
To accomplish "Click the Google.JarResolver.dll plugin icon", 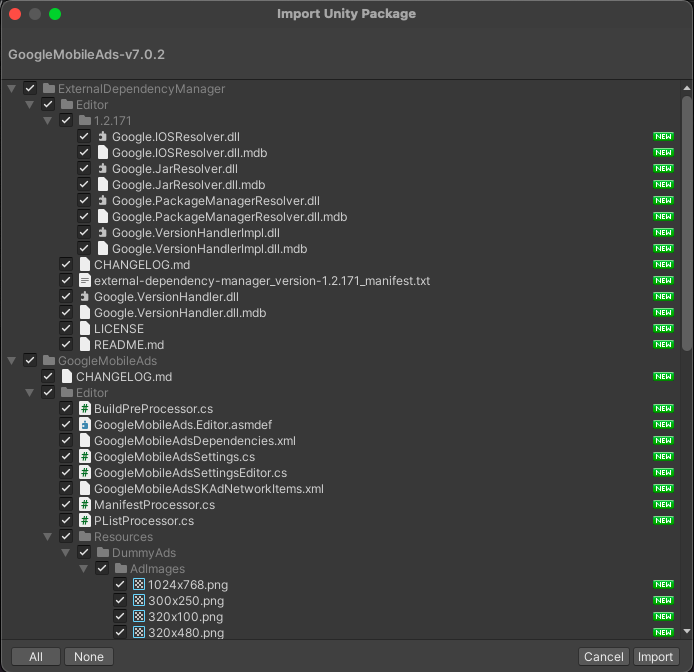I will 102,169.
